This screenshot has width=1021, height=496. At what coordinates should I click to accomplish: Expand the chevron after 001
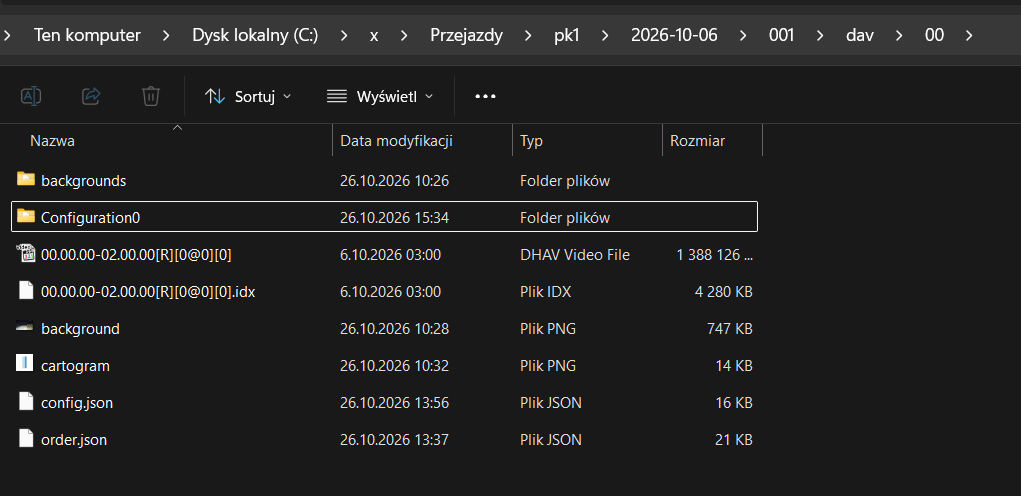coord(820,36)
